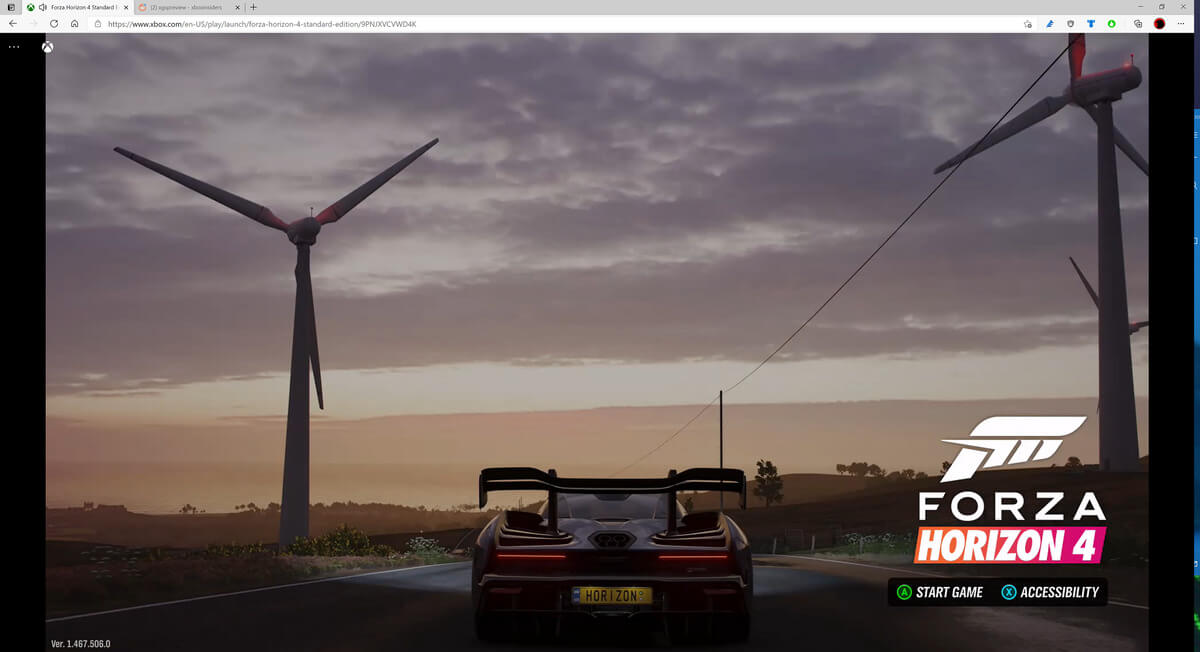Open the three-dot stream menu at top left
The width and height of the screenshot is (1200, 652).
pos(14,46)
